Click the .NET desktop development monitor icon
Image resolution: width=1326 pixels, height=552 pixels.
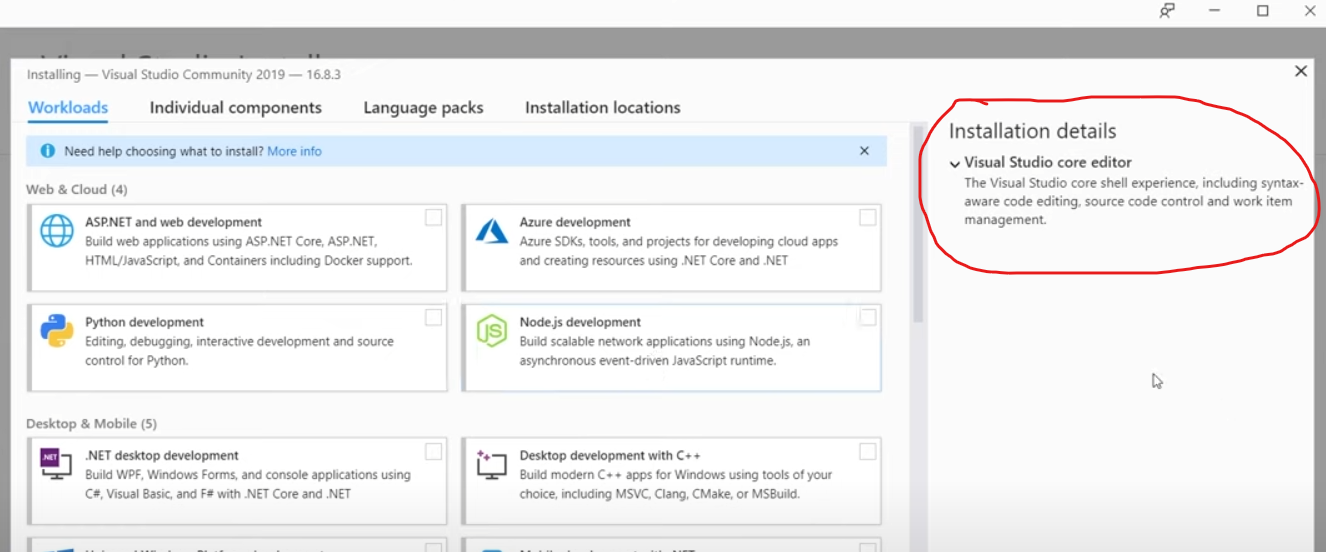[x=56, y=463]
